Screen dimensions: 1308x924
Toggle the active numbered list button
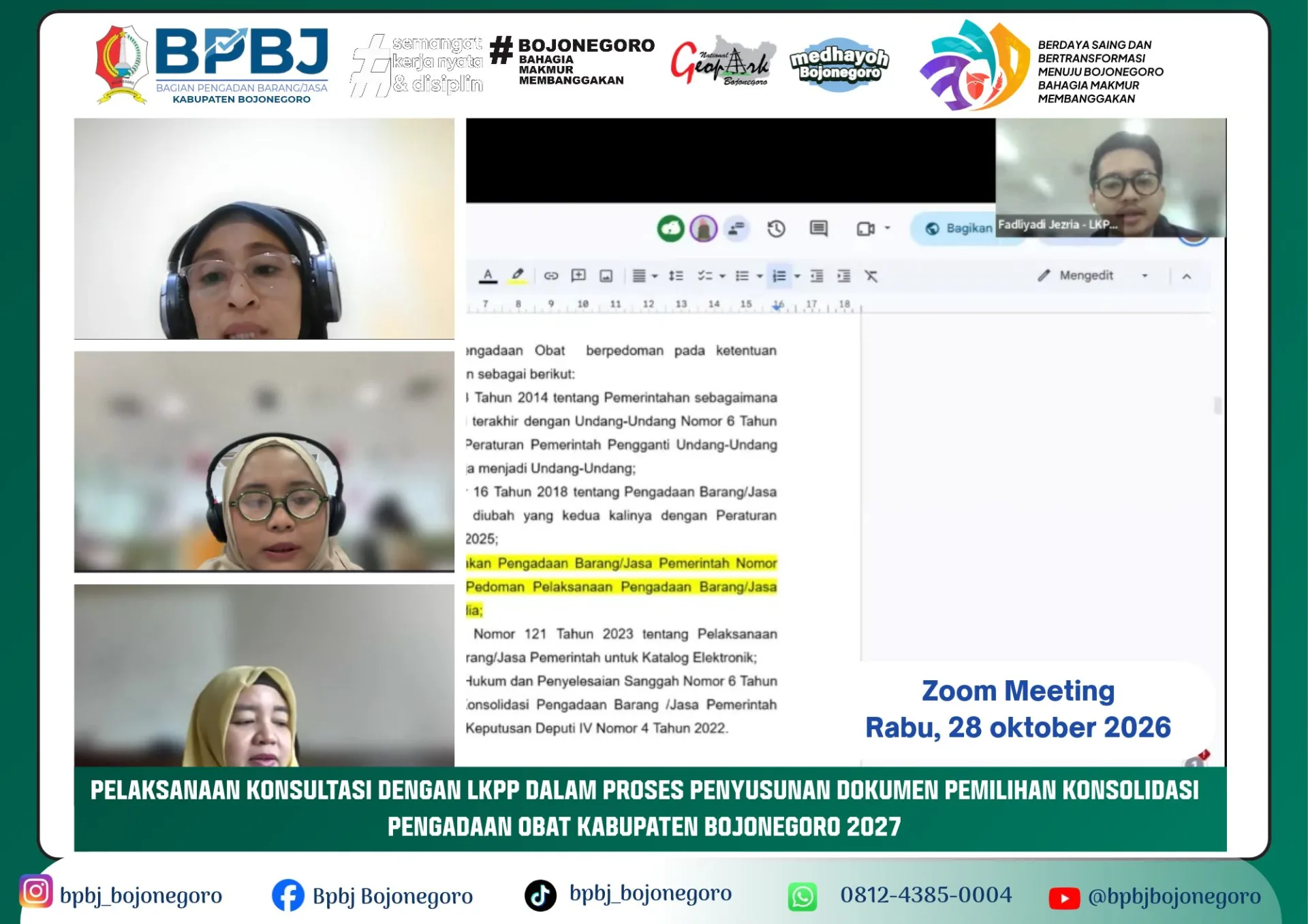(779, 276)
